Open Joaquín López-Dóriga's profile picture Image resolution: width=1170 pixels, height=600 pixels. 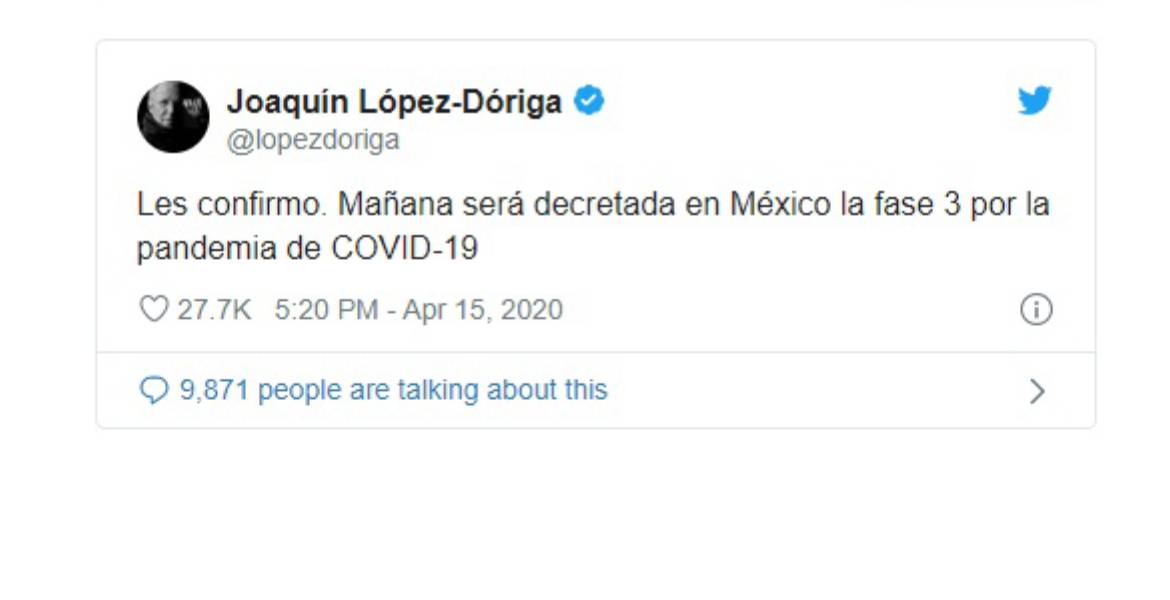(x=173, y=117)
